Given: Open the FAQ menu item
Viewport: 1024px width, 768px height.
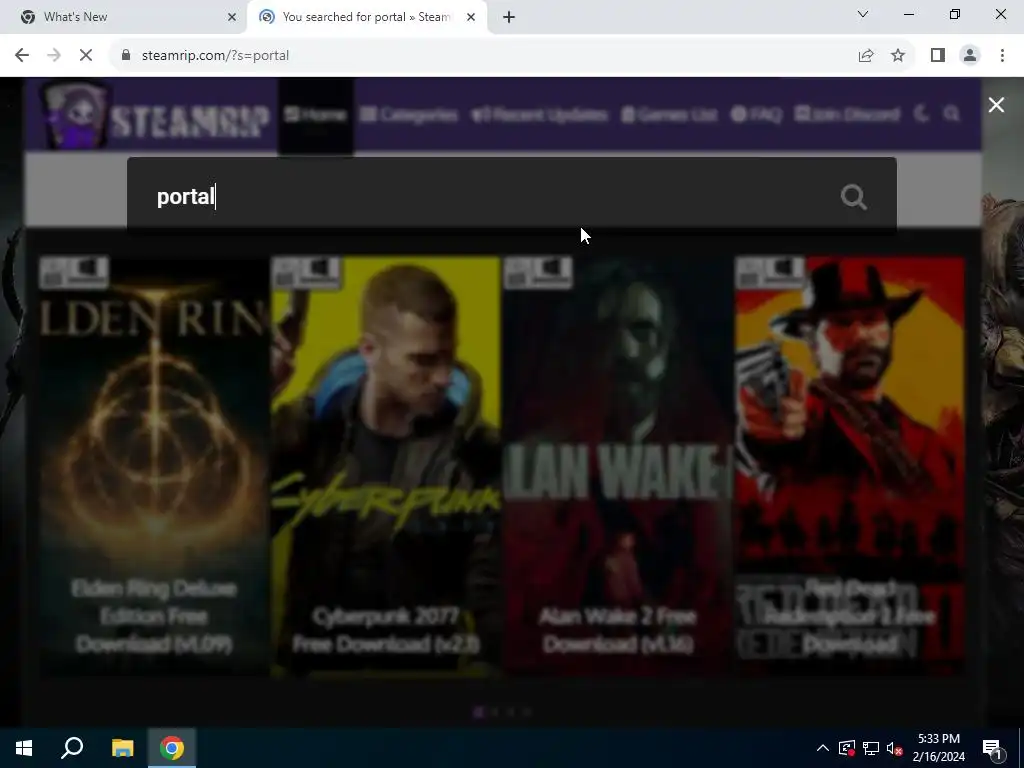Looking at the screenshot, I should coord(756,115).
